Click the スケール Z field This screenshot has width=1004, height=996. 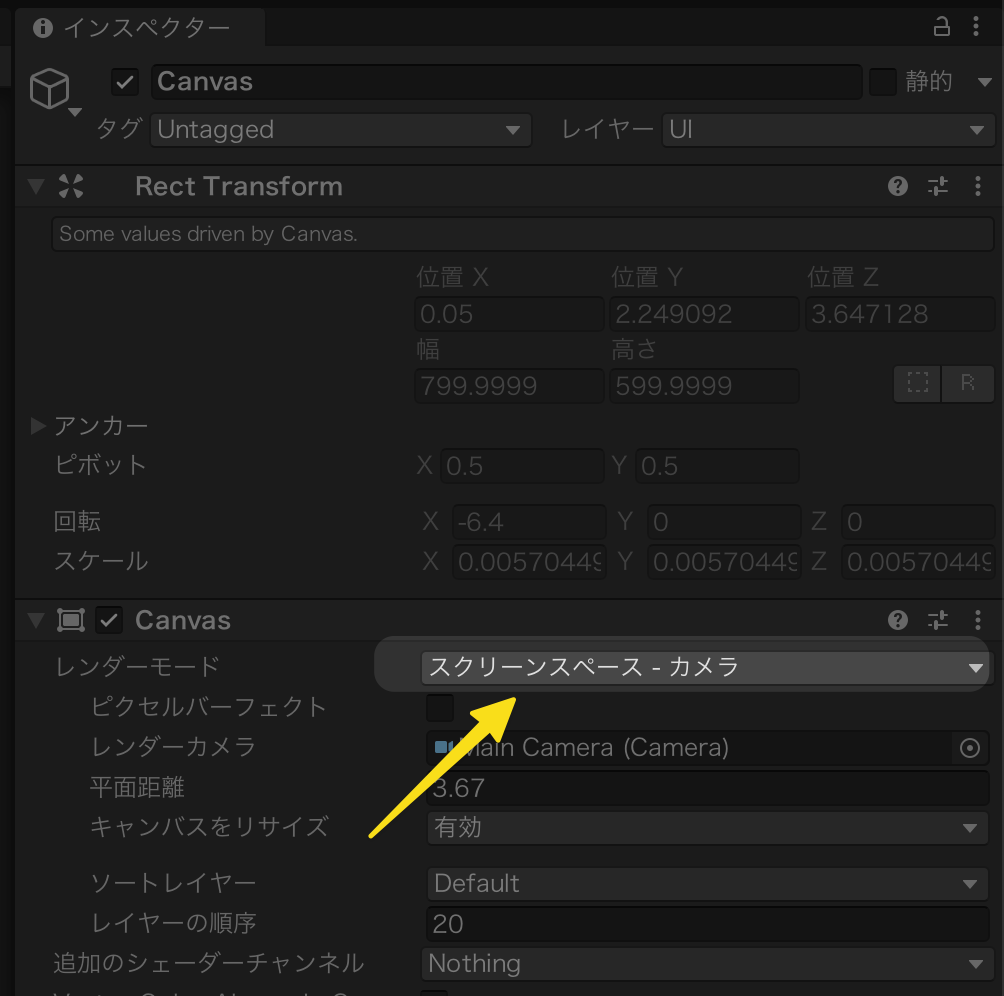tap(918, 562)
